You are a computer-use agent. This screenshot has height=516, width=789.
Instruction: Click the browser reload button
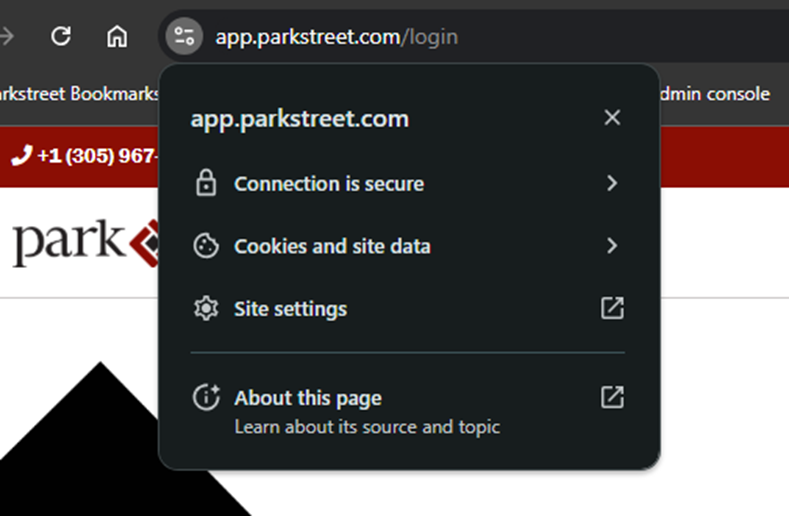[x=61, y=36]
